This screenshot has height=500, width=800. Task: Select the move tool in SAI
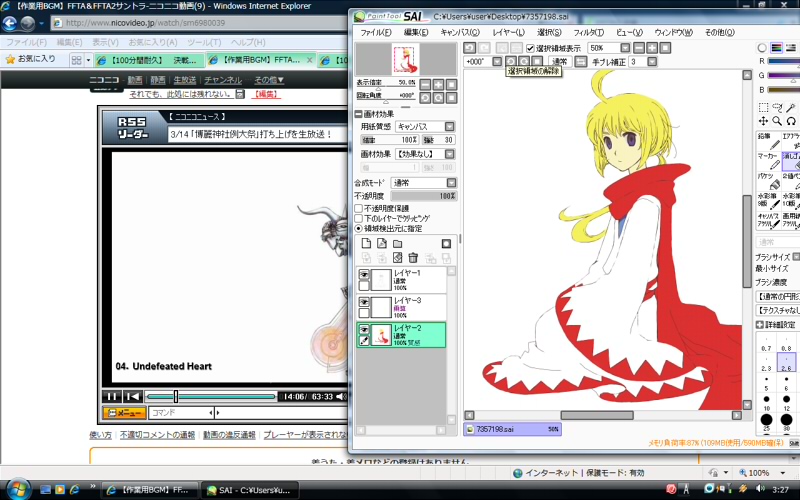(x=763, y=121)
